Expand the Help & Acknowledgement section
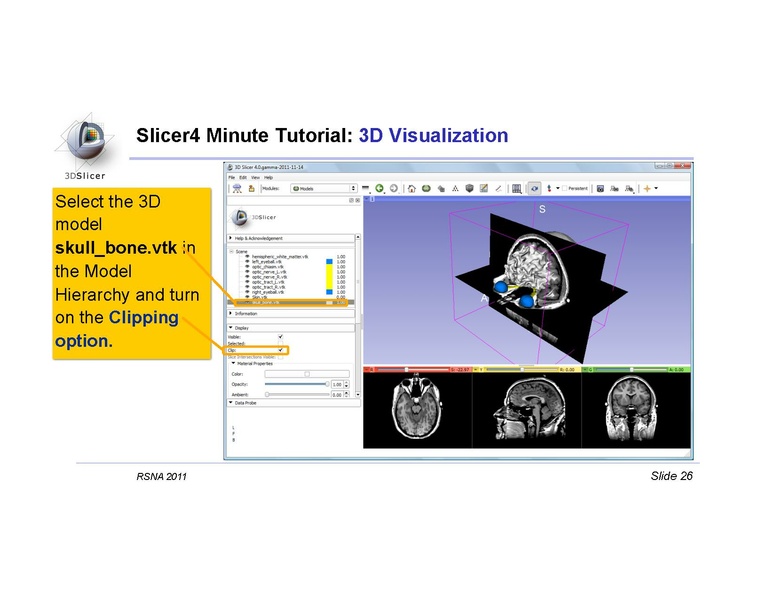Image resolution: width=776 pixels, height=600 pixels. 291,239
